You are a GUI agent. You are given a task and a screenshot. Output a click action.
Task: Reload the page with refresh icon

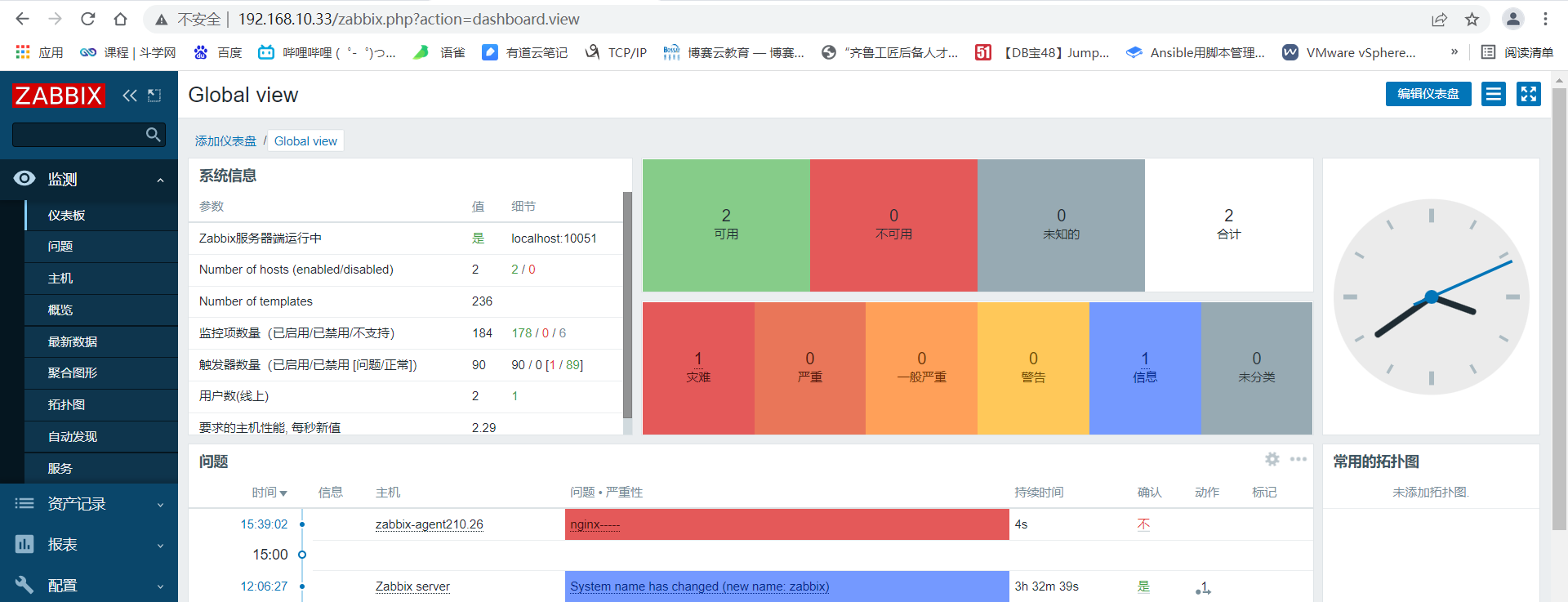pos(87,19)
